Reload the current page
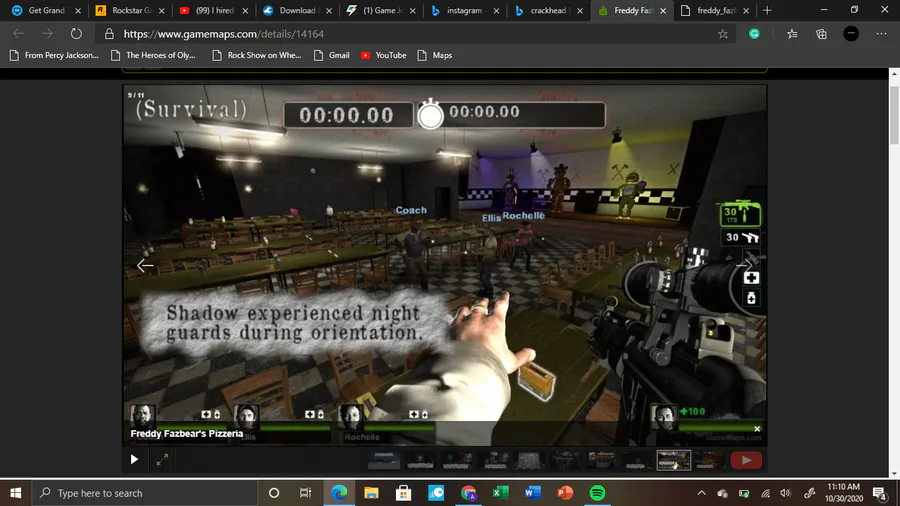Image resolution: width=900 pixels, height=506 pixels. tap(76, 34)
